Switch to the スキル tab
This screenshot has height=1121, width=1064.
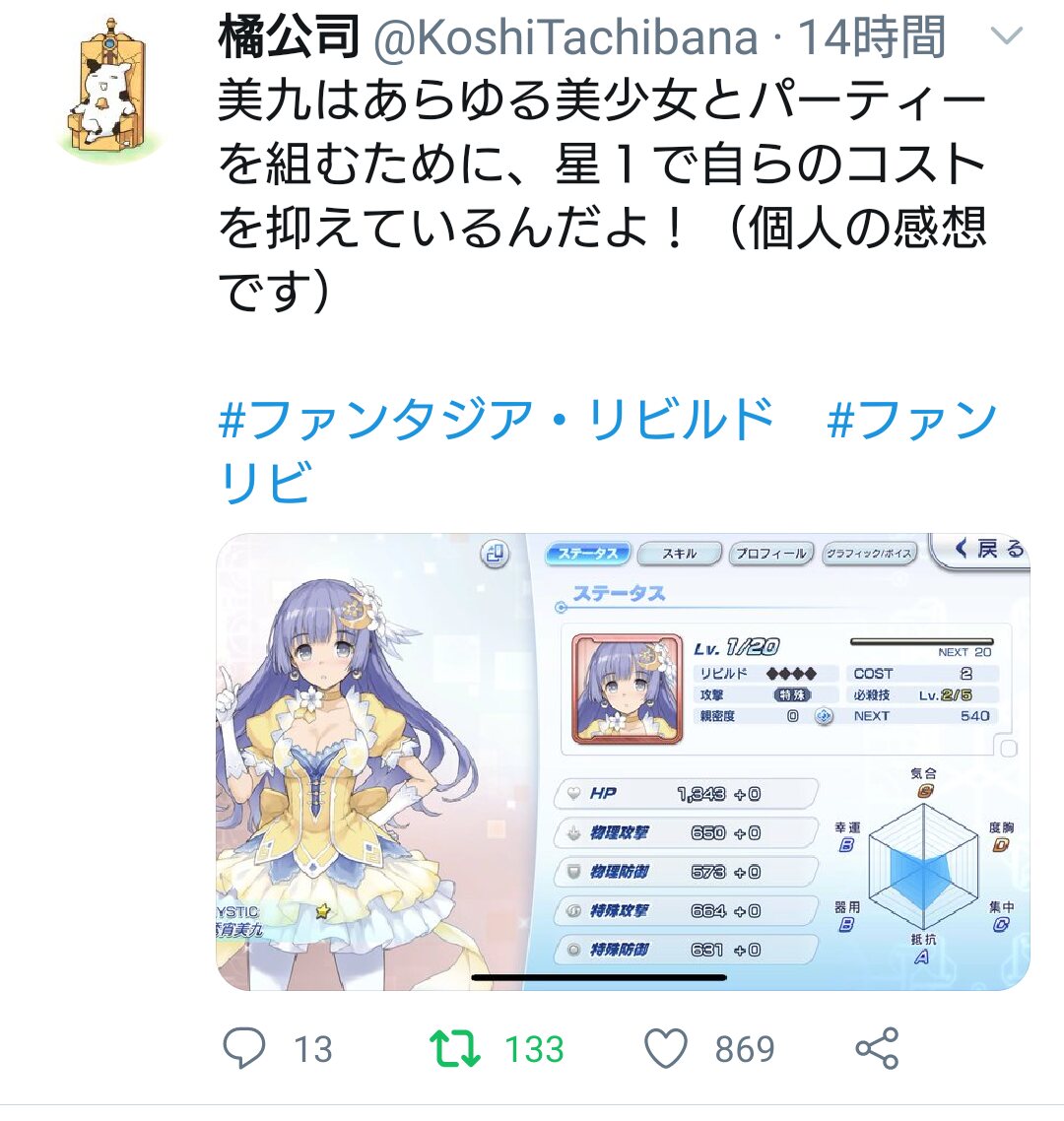(679, 554)
